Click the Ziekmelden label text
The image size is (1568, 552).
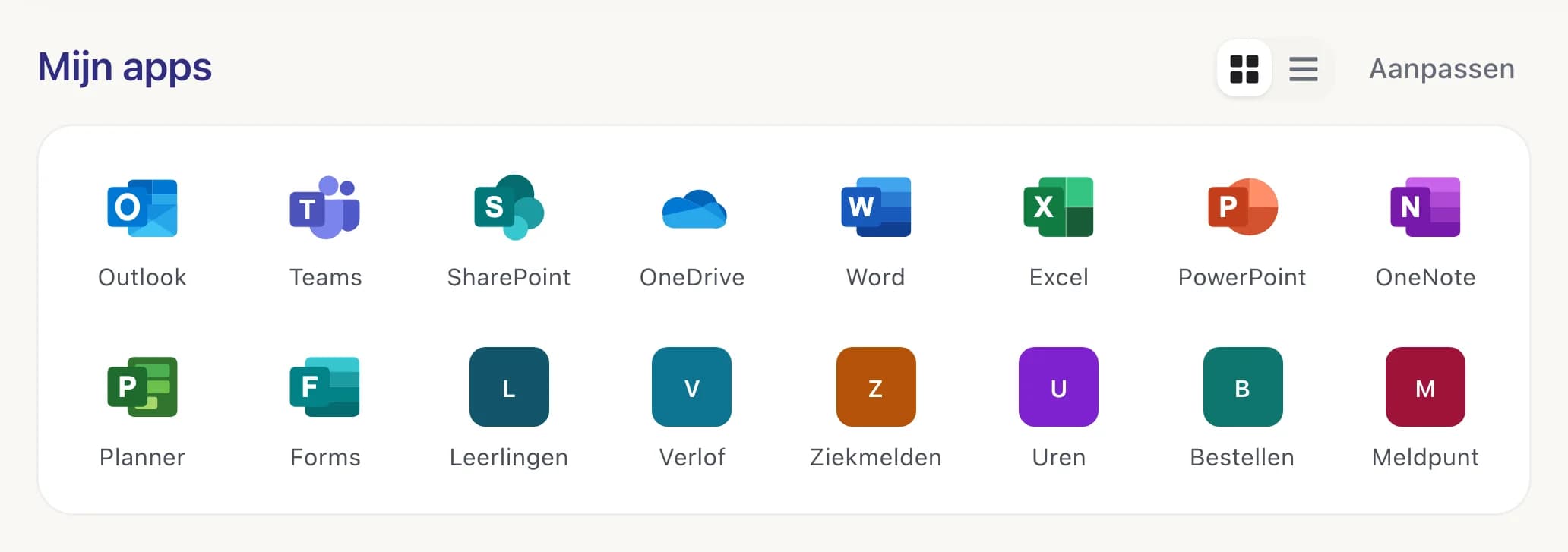[x=876, y=457]
